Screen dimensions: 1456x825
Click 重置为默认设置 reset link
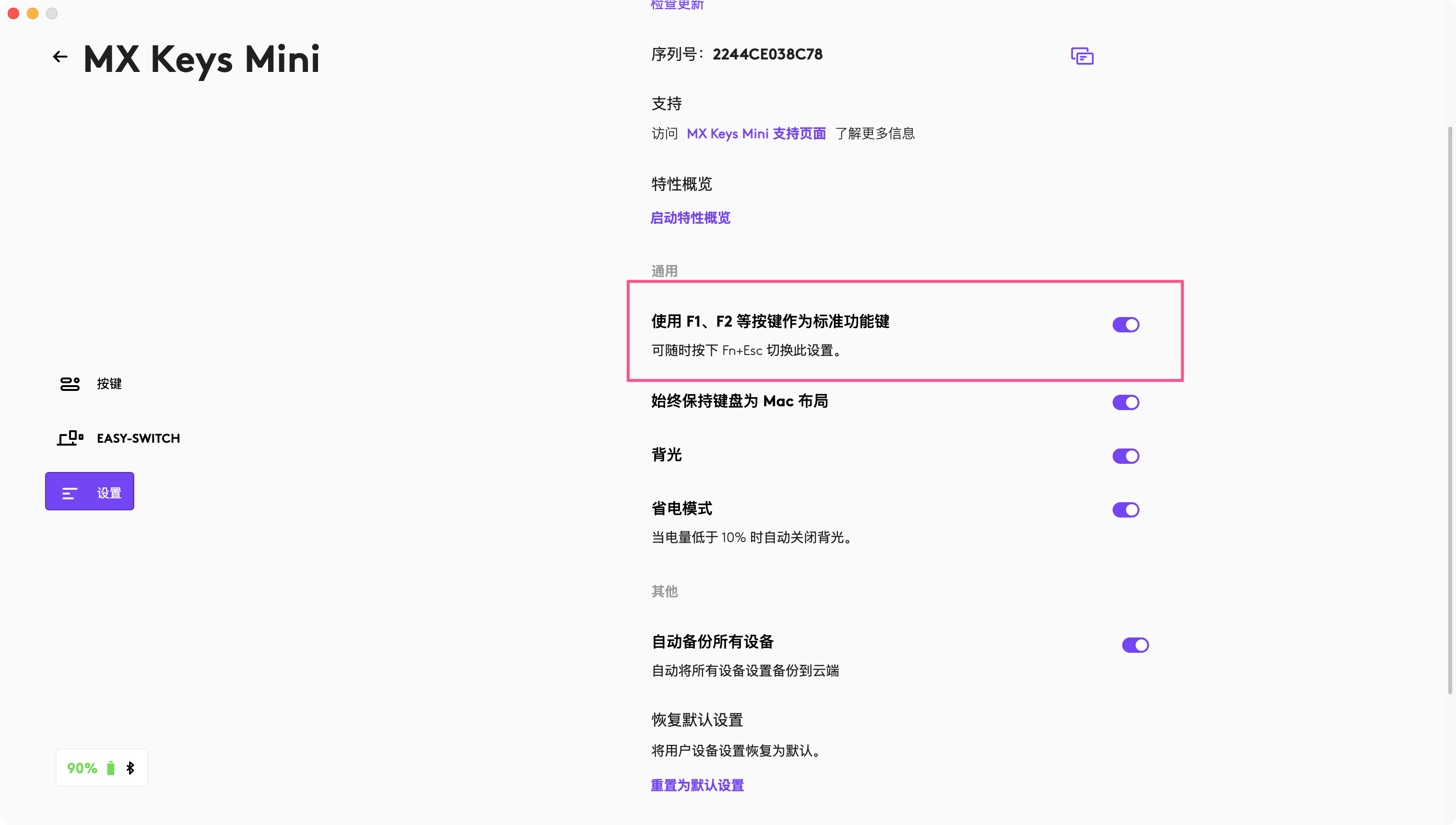[697, 785]
